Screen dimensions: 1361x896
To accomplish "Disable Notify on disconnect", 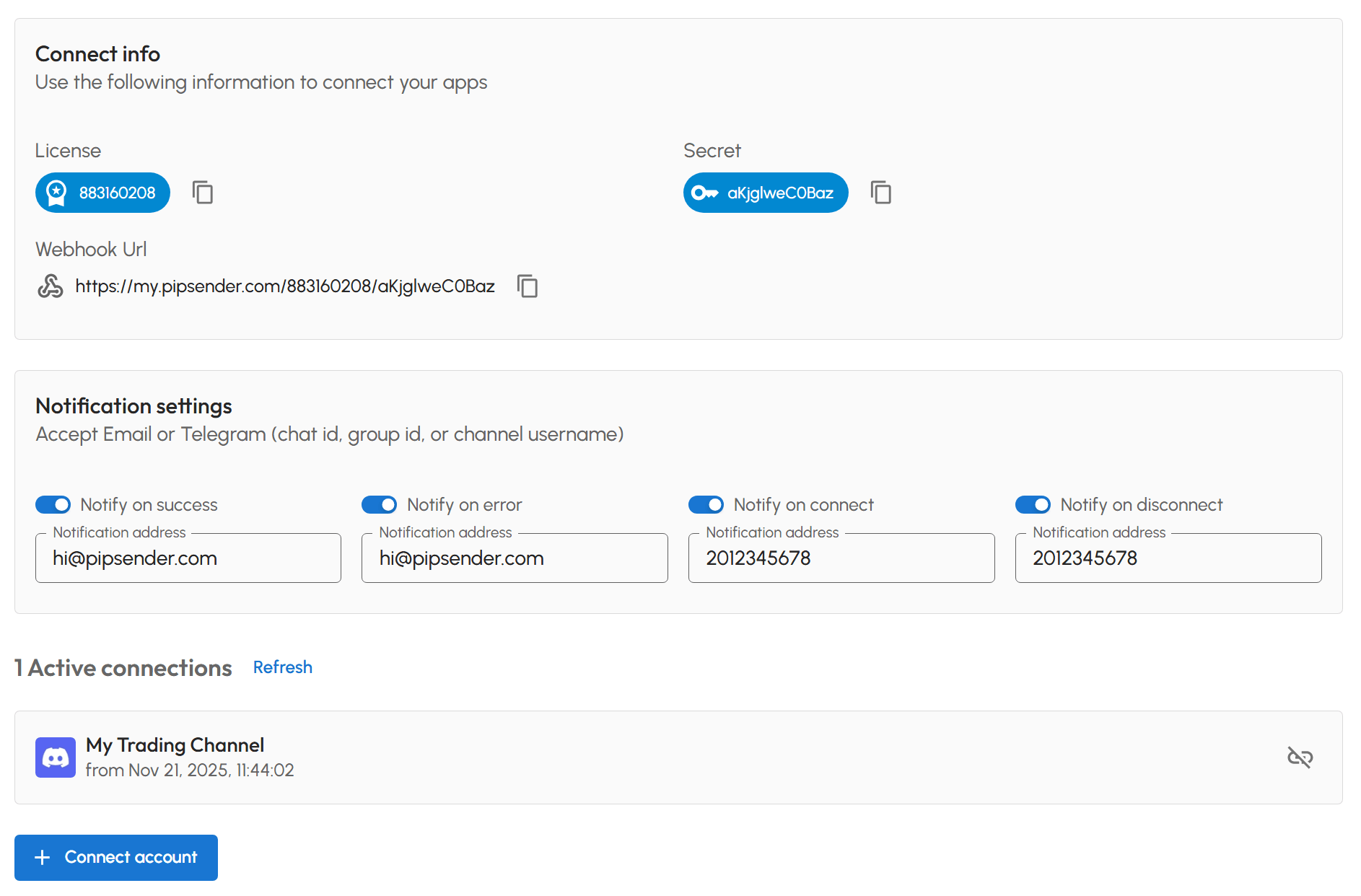I will (x=1033, y=504).
